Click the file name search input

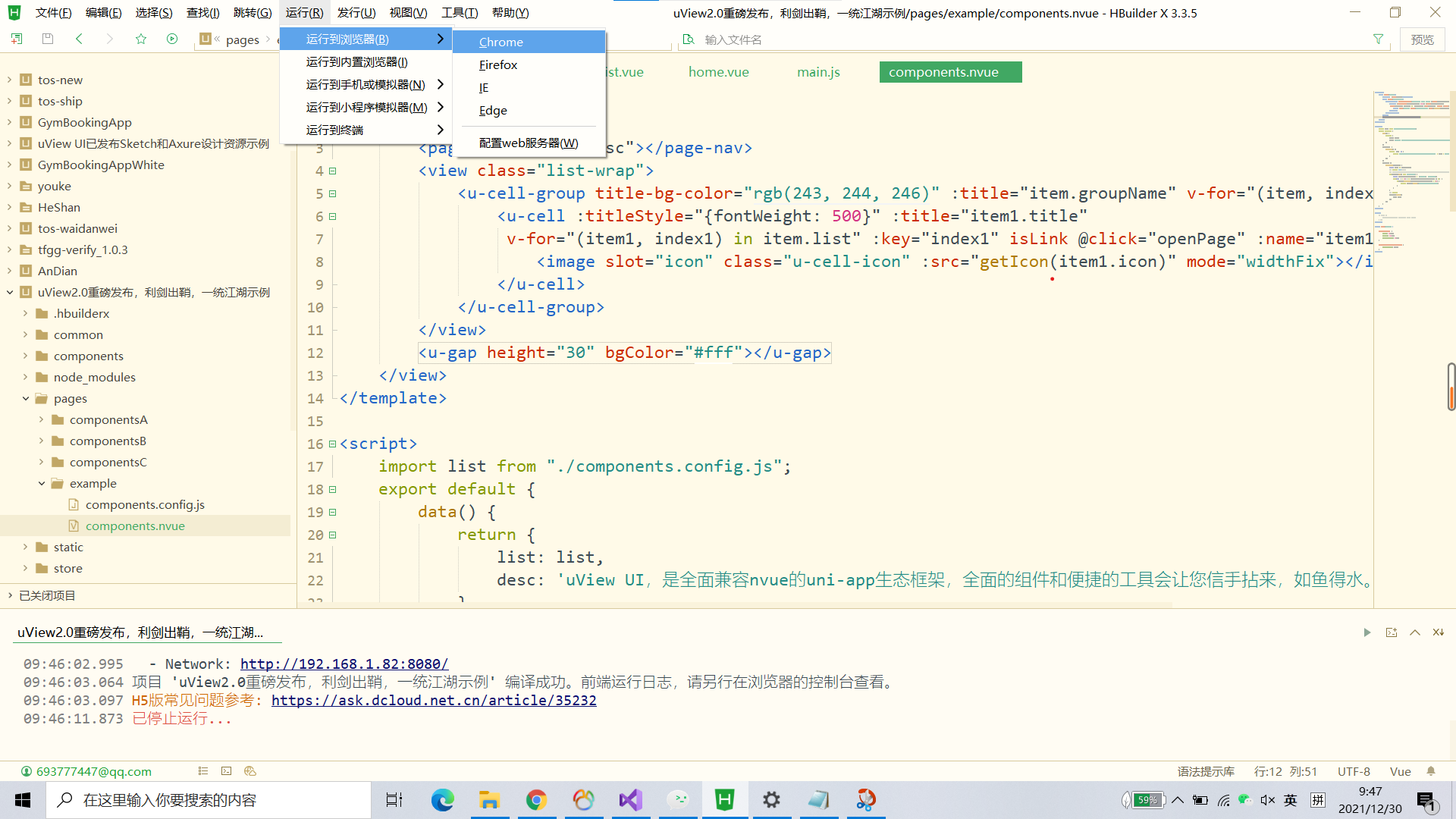coord(834,39)
